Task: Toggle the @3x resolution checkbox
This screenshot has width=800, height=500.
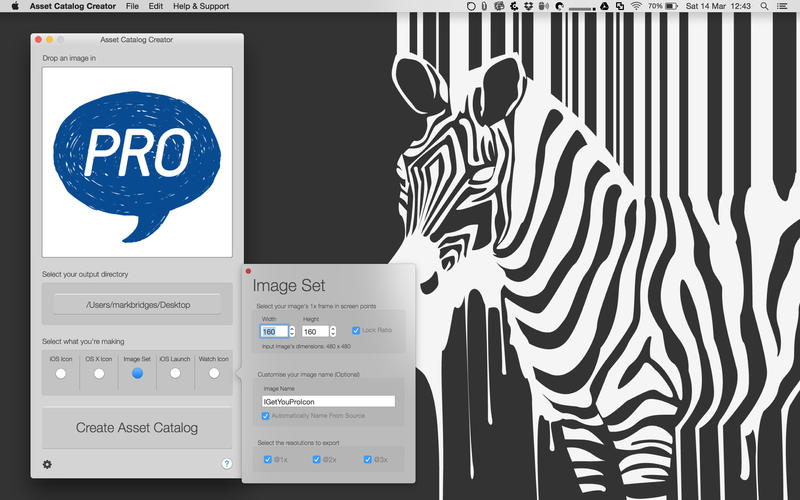Action: coord(367,459)
